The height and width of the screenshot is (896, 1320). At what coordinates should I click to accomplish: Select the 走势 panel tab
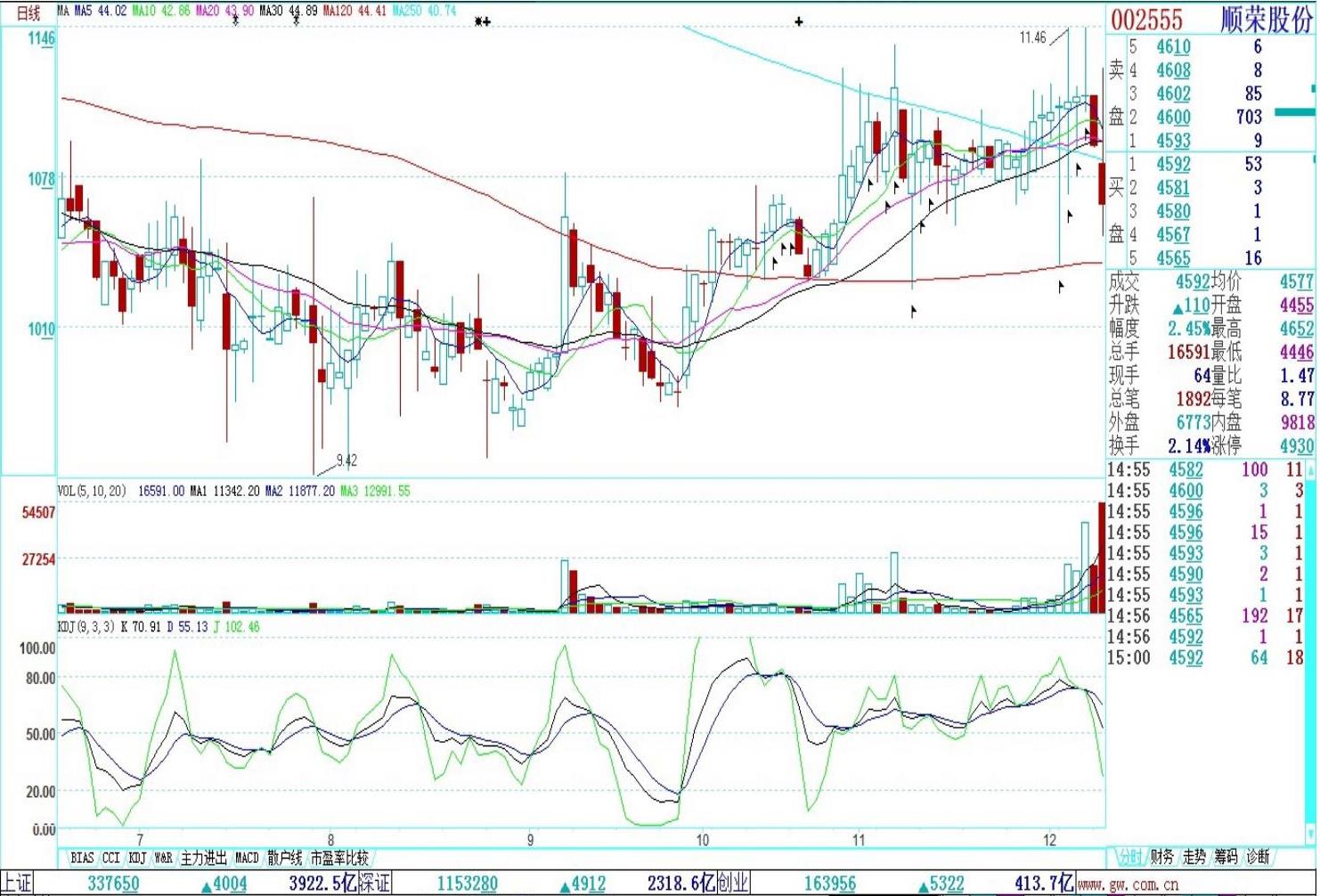pyautogui.click(x=1194, y=857)
